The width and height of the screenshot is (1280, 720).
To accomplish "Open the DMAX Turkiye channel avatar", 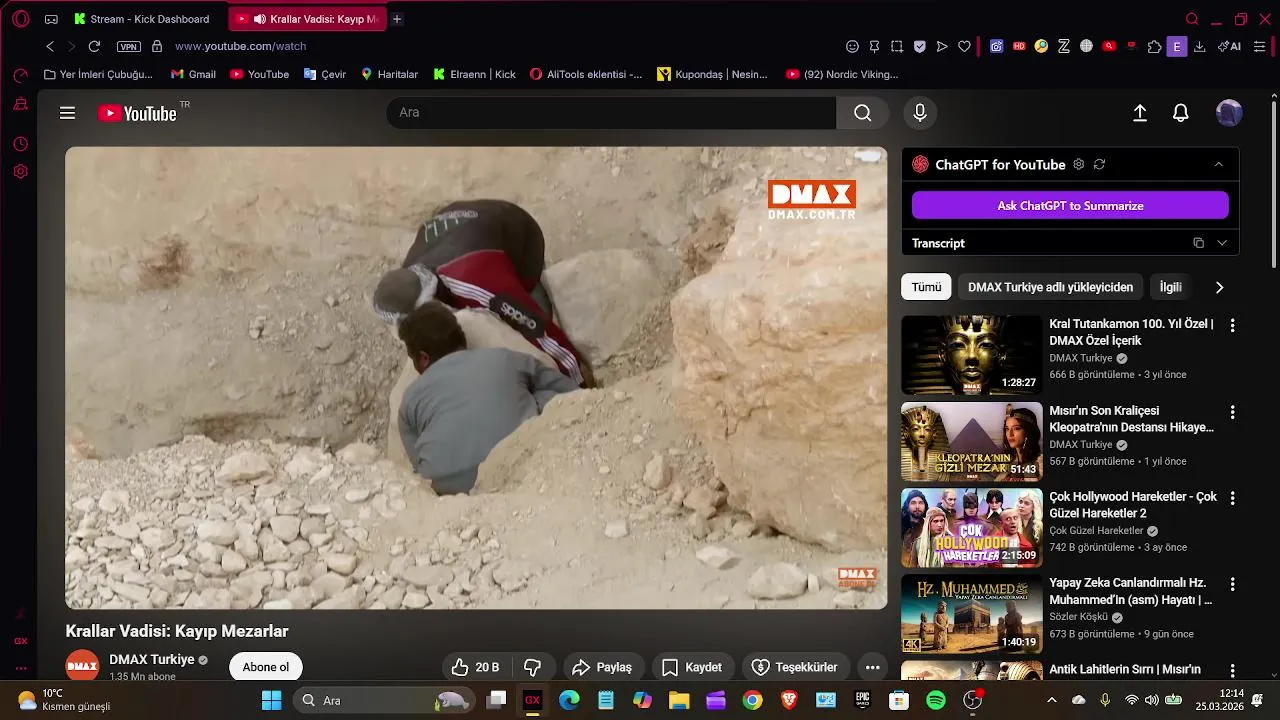I will click(82, 666).
